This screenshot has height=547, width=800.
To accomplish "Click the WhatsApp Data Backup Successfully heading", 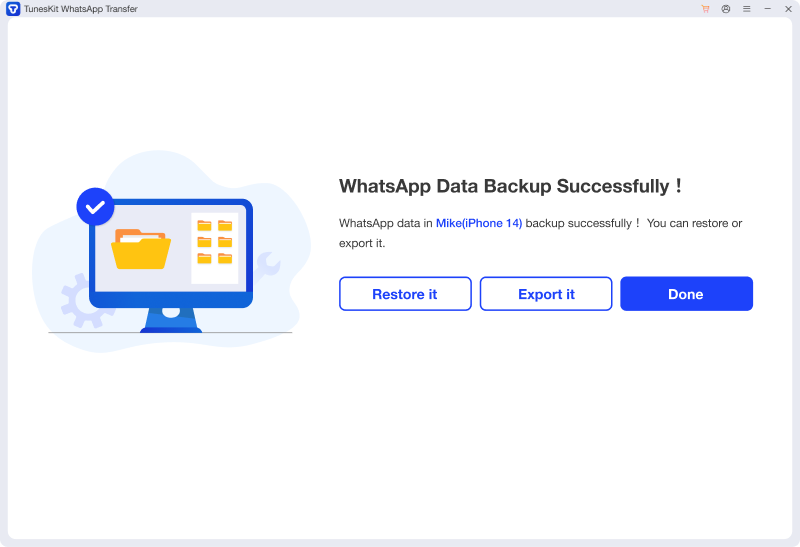I will pos(511,186).
